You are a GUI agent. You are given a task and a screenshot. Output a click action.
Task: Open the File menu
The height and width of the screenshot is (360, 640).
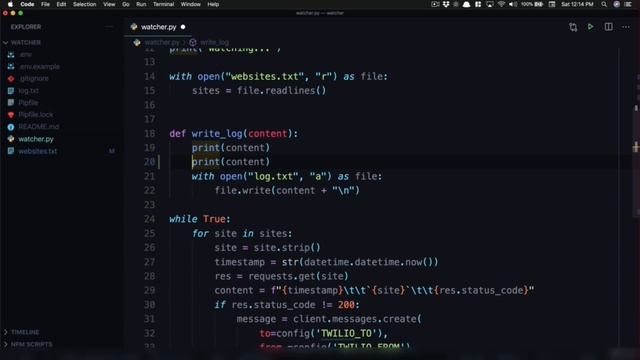(45, 4)
